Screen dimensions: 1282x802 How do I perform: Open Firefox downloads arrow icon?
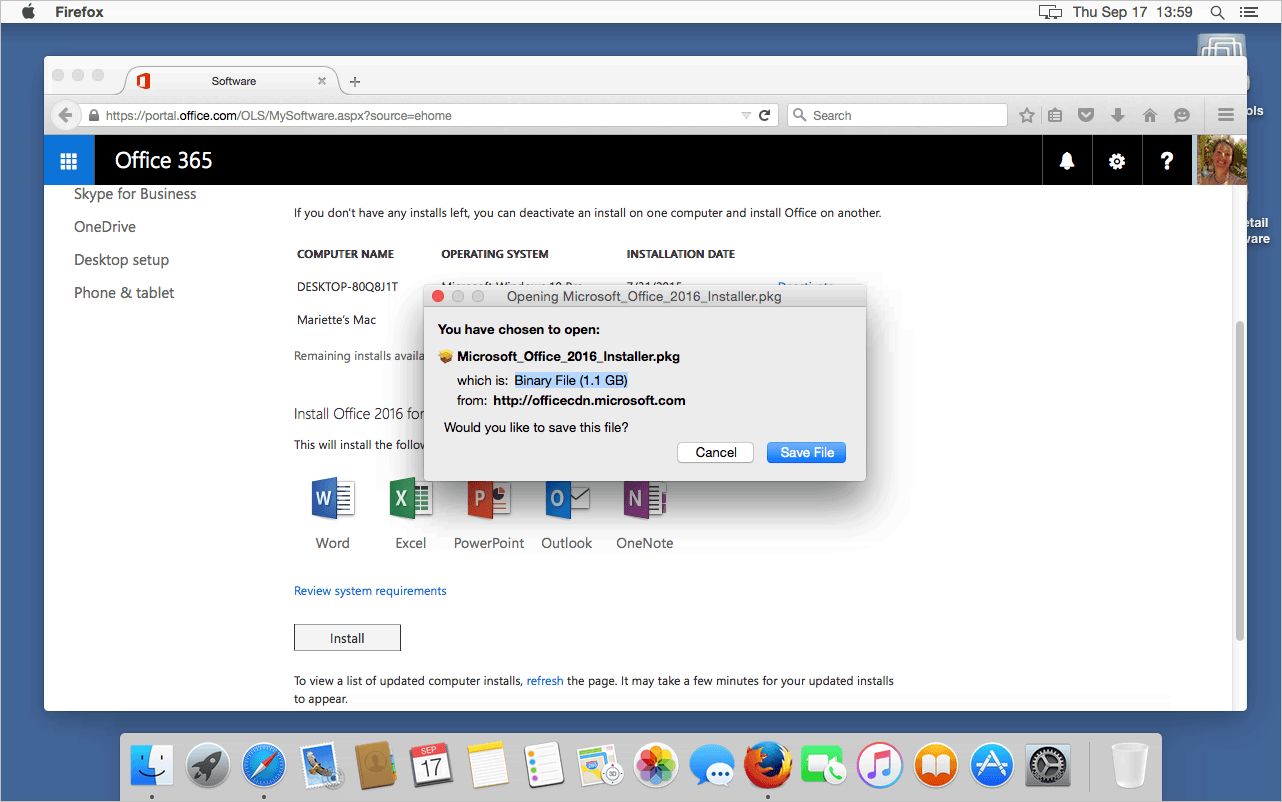point(1118,115)
